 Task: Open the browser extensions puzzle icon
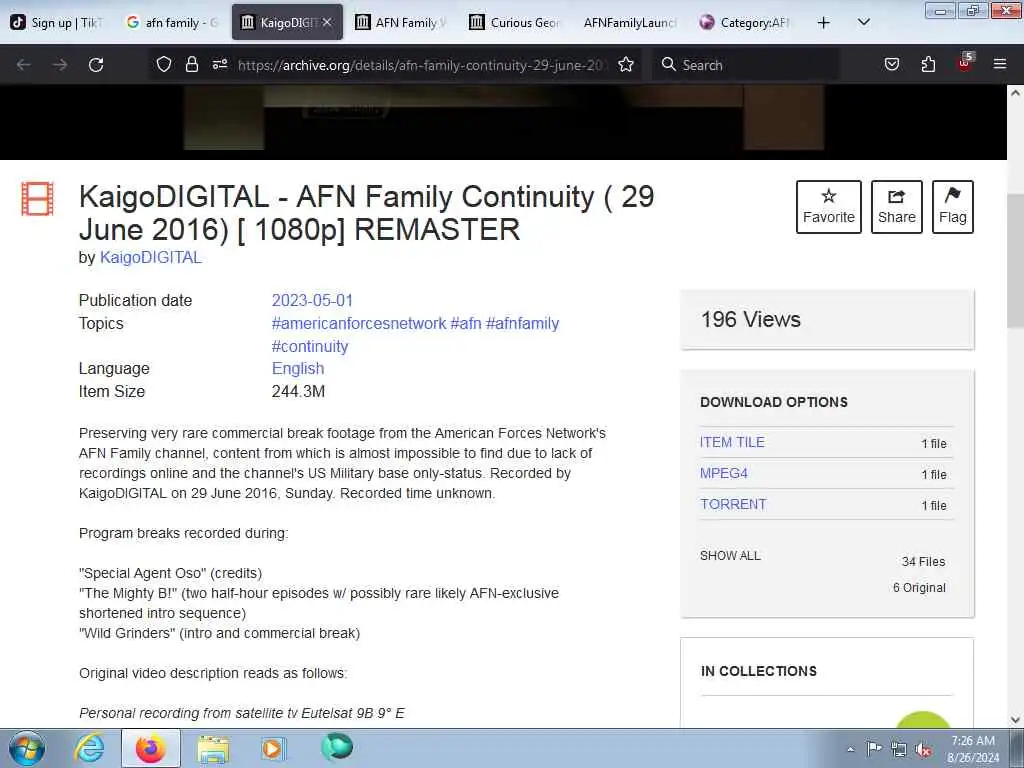coord(928,64)
